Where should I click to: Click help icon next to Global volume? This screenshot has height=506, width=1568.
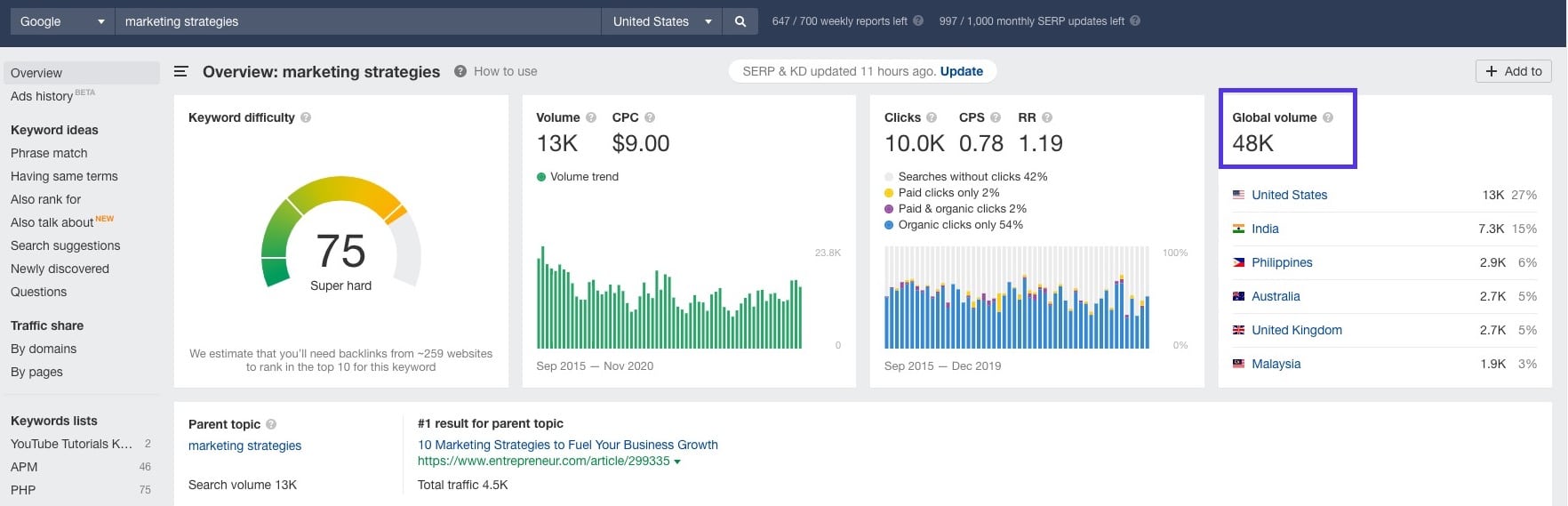pos(1328,117)
